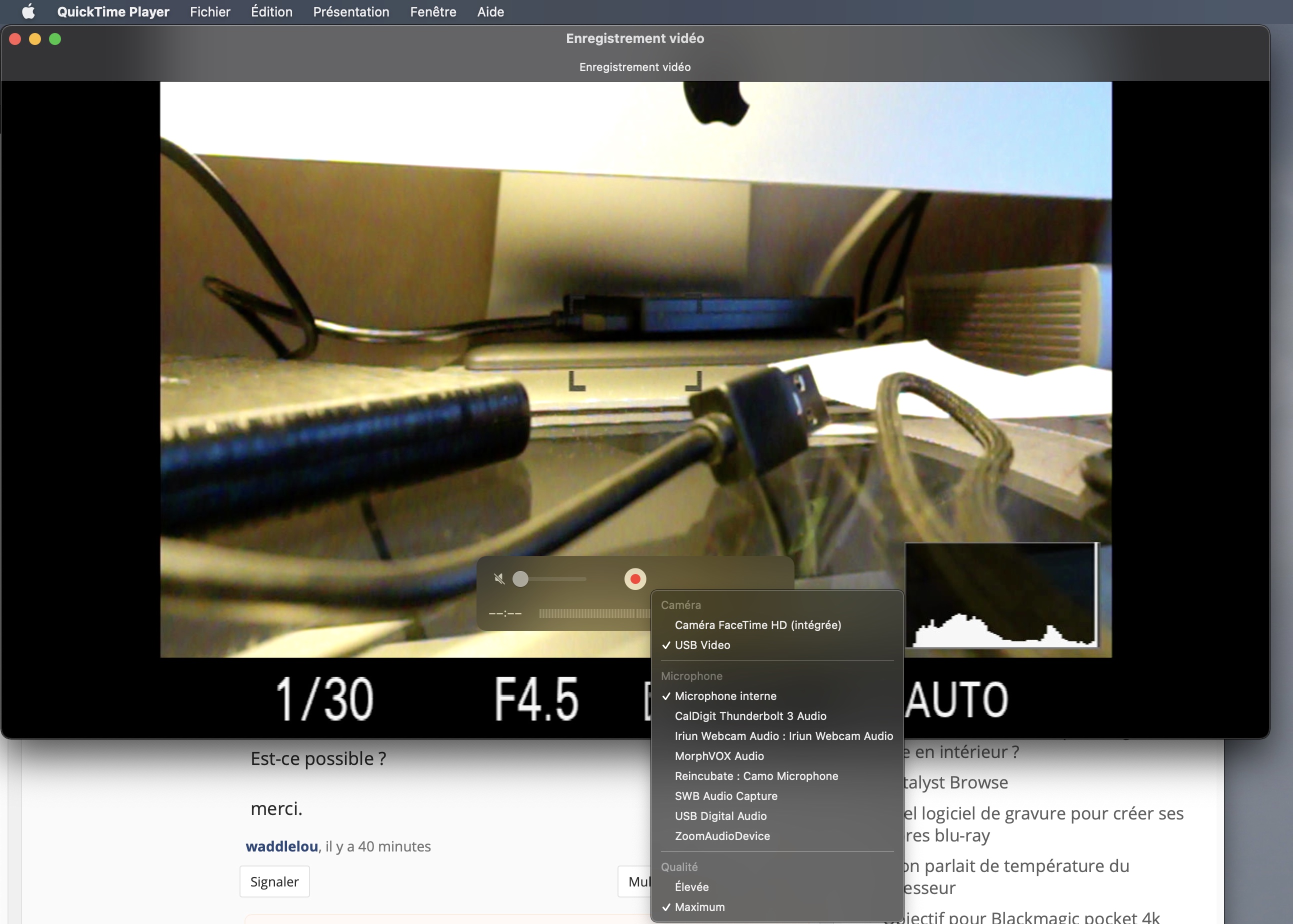Click the '--:--' recording time display
Screen dimensions: 1293x924
coord(505,613)
